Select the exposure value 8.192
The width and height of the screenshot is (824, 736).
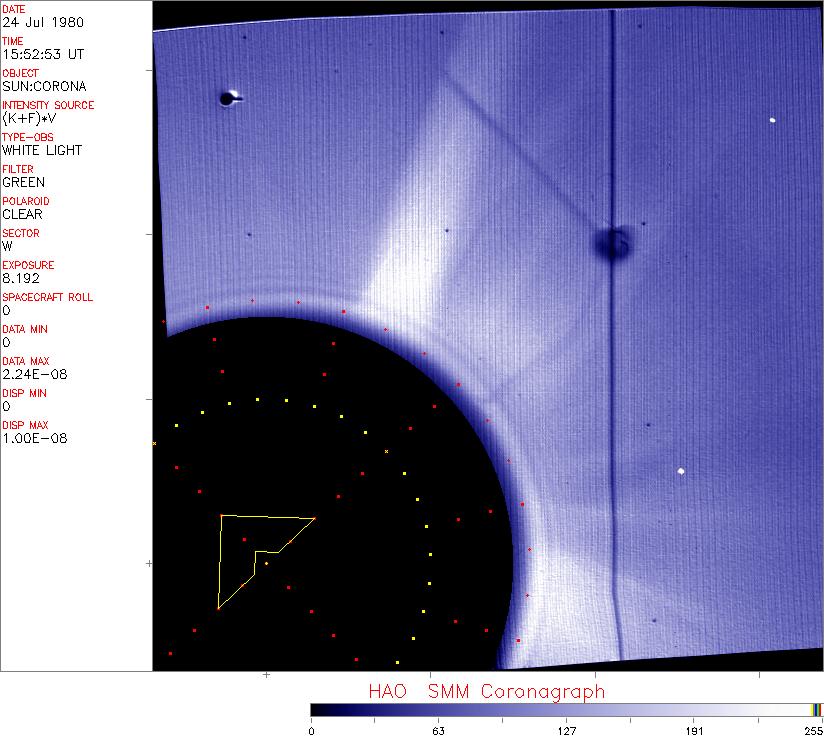pyautogui.click(x=22, y=278)
